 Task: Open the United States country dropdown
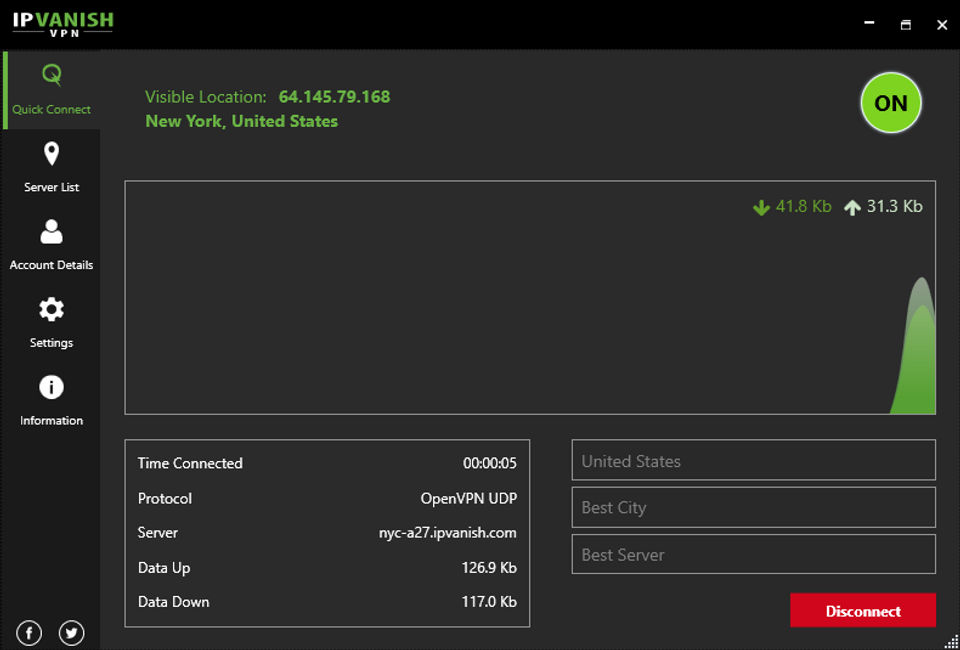(x=754, y=460)
